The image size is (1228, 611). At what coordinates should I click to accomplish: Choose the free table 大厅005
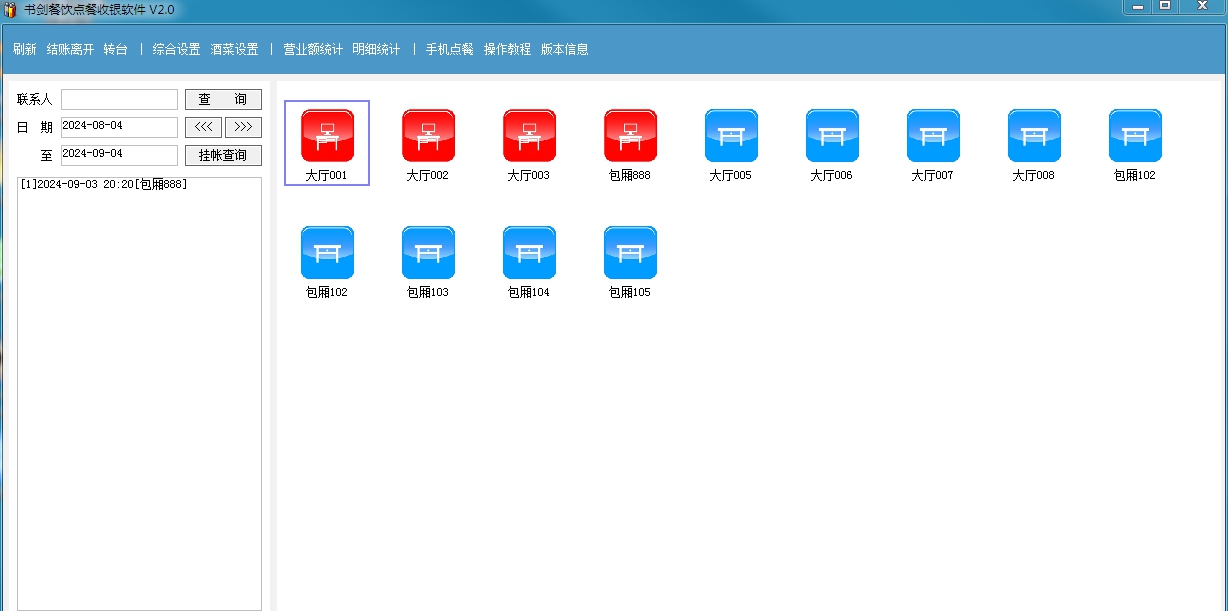coord(731,136)
